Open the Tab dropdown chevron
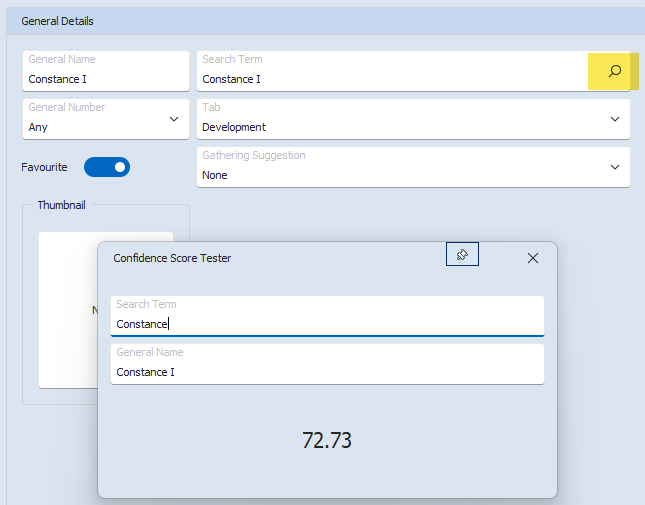 (615, 119)
